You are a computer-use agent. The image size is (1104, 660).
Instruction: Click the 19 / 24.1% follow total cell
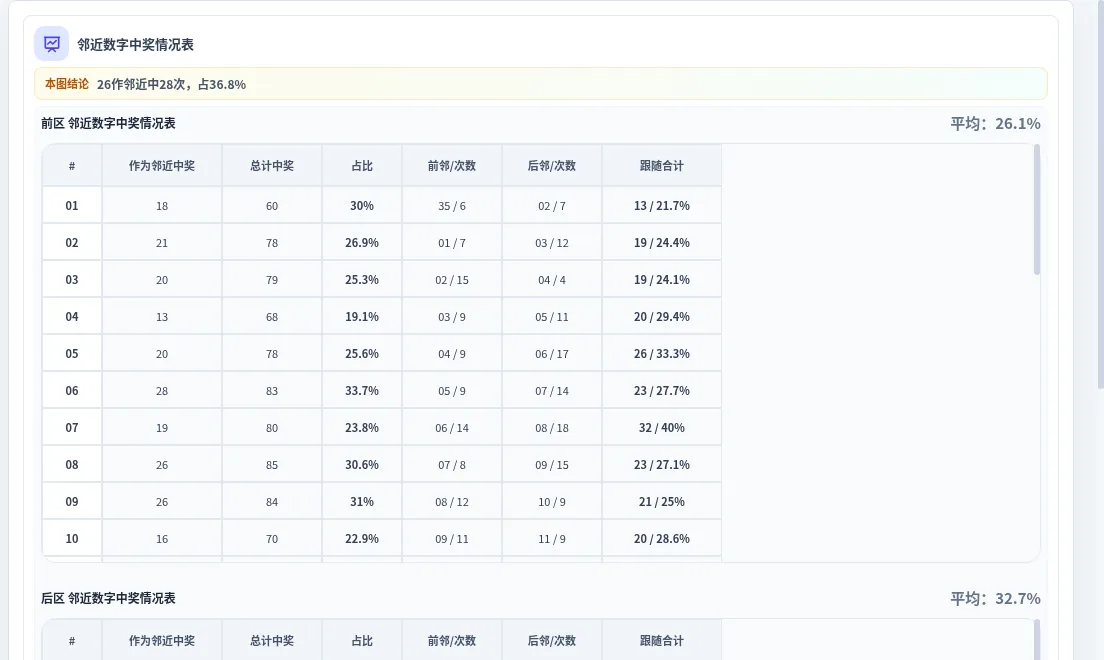[662, 280]
